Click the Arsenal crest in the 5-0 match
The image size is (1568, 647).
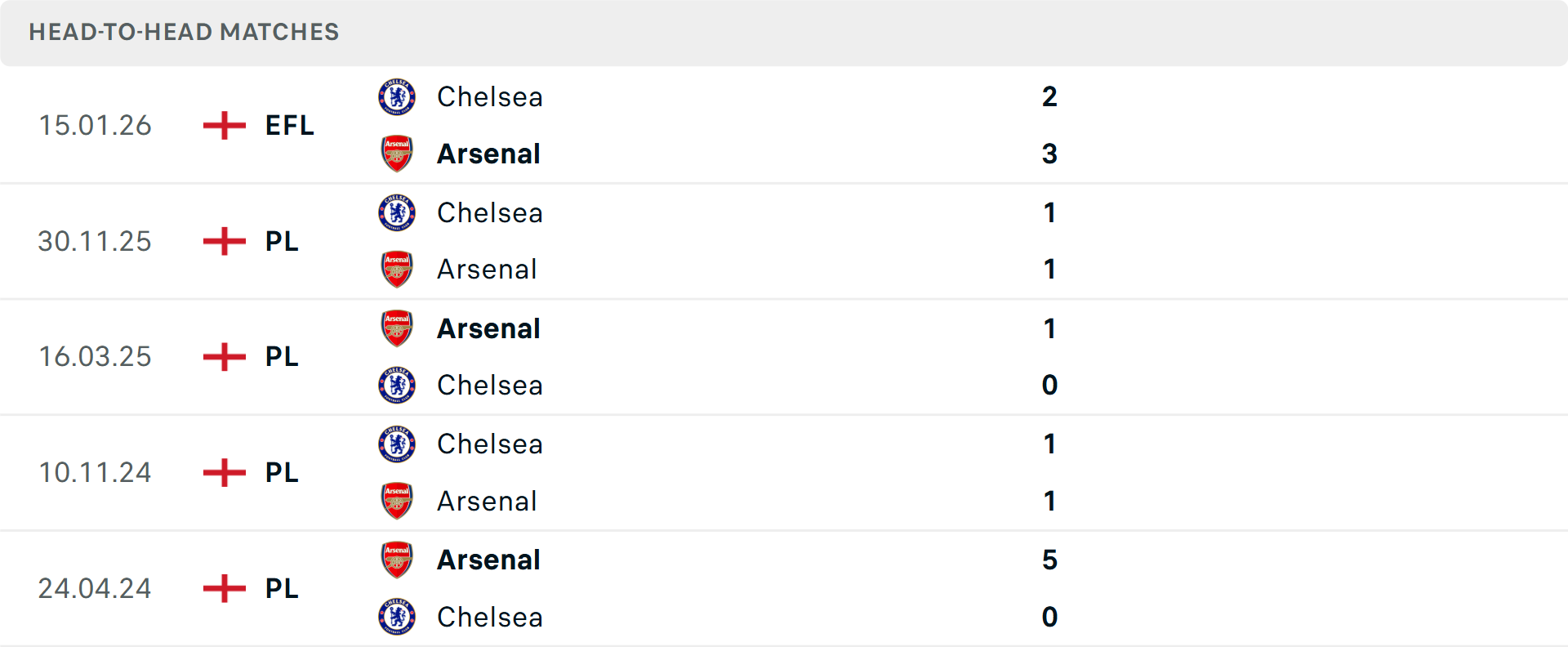click(397, 560)
